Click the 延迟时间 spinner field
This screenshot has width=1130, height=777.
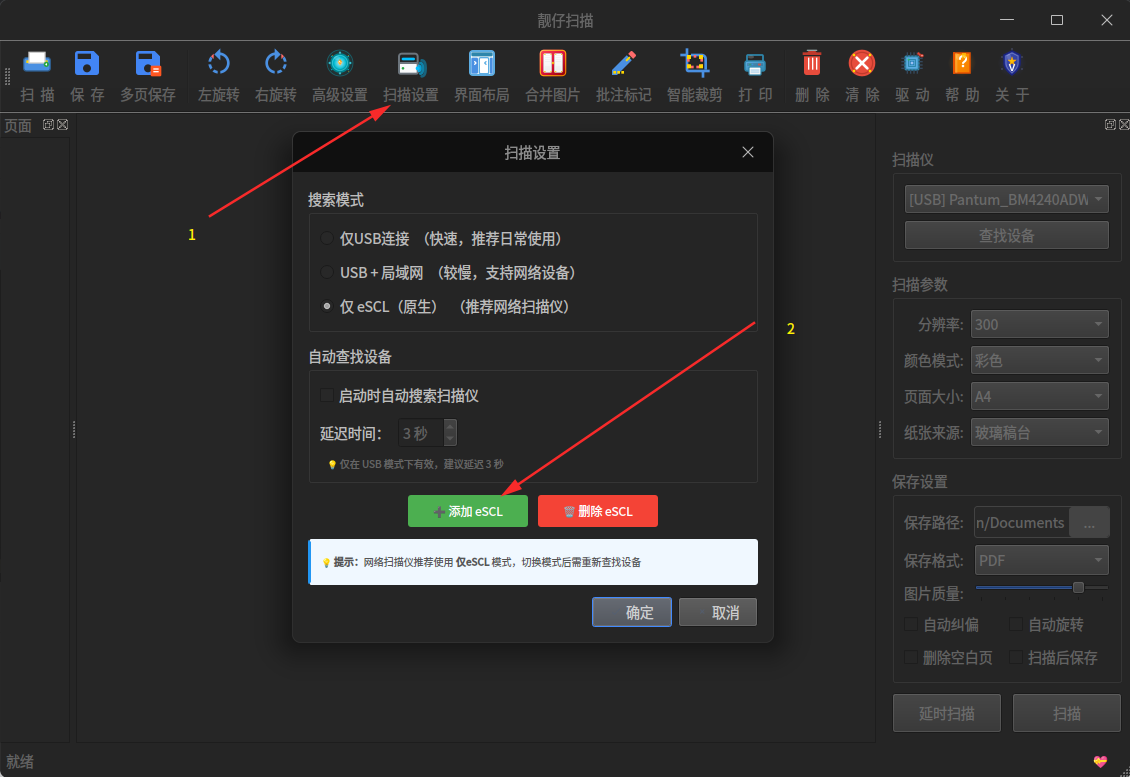click(428, 433)
